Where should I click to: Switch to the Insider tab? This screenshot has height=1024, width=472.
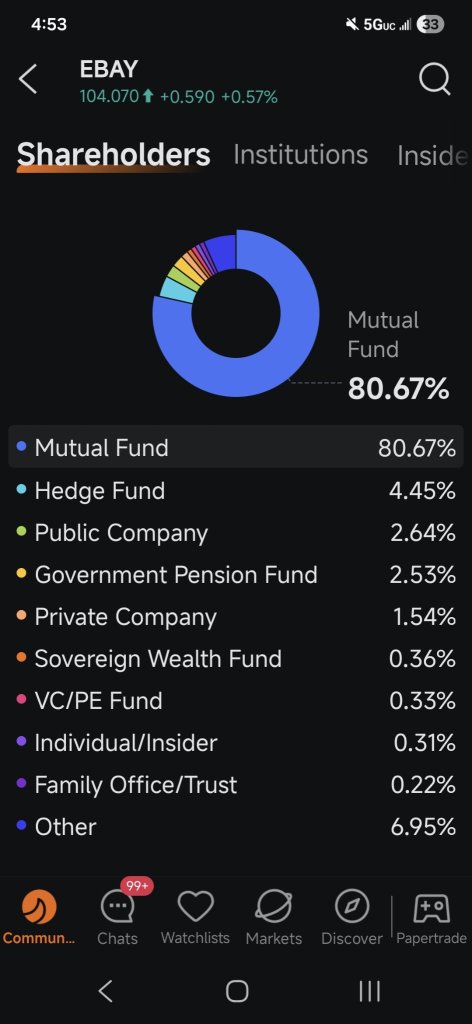(433, 155)
